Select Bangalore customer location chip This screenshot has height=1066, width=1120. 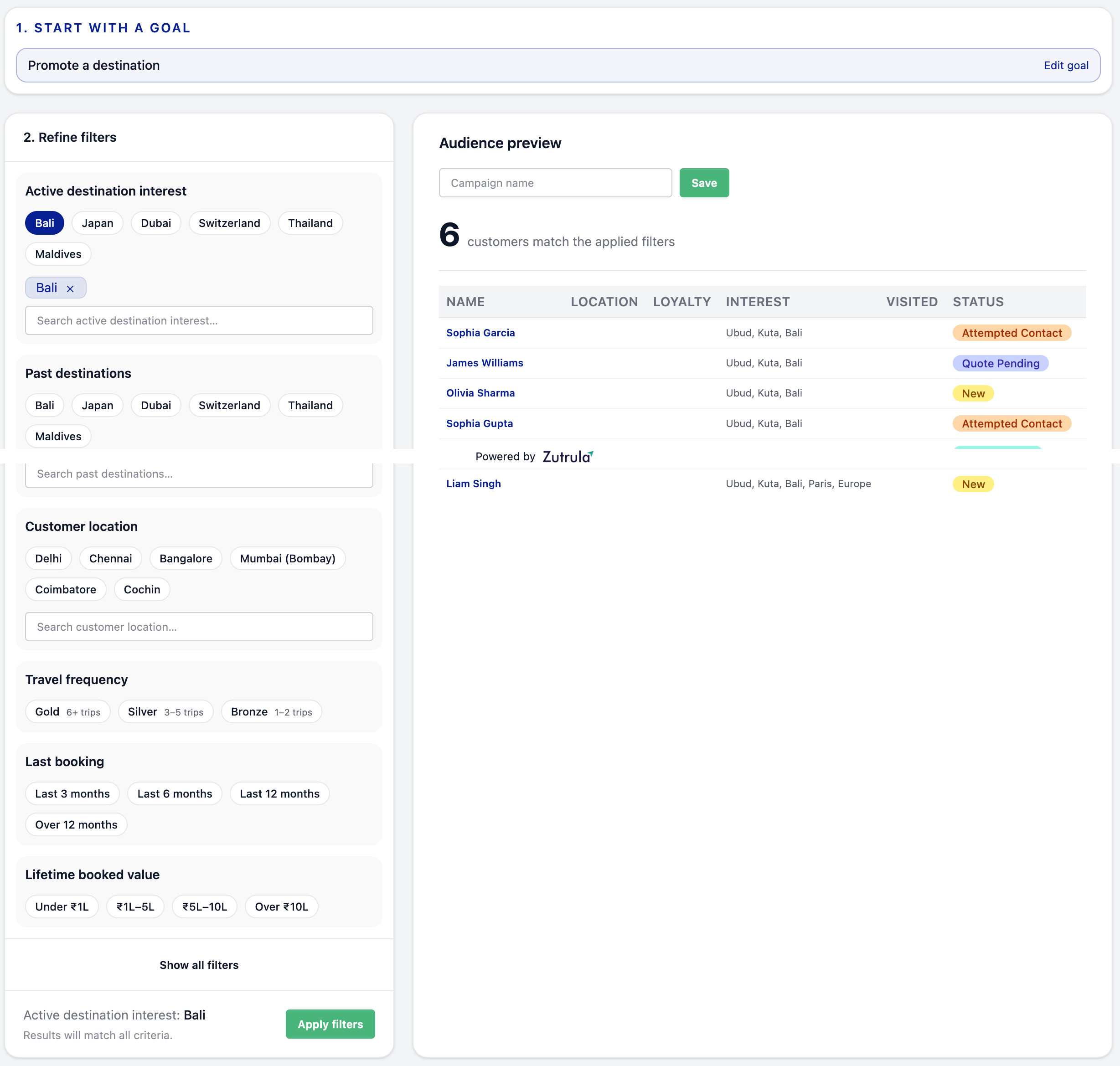pos(186,559)
